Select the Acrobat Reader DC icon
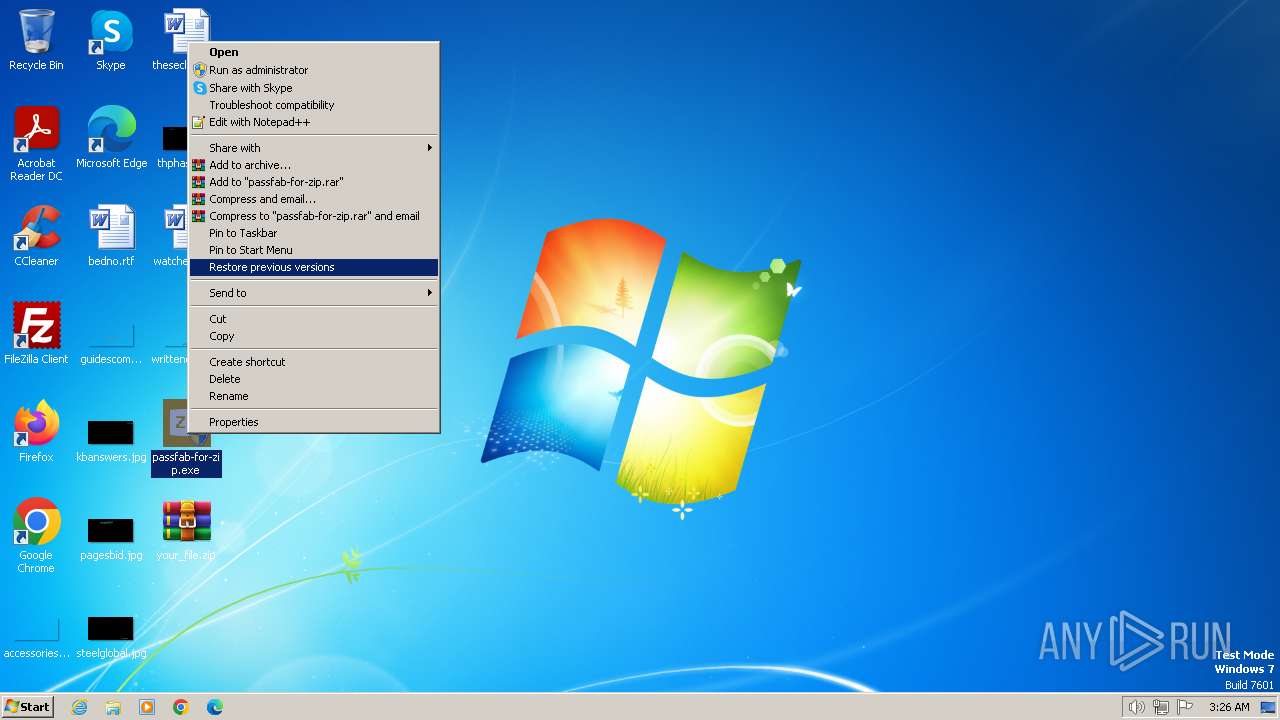 click(x=36, y=144)
